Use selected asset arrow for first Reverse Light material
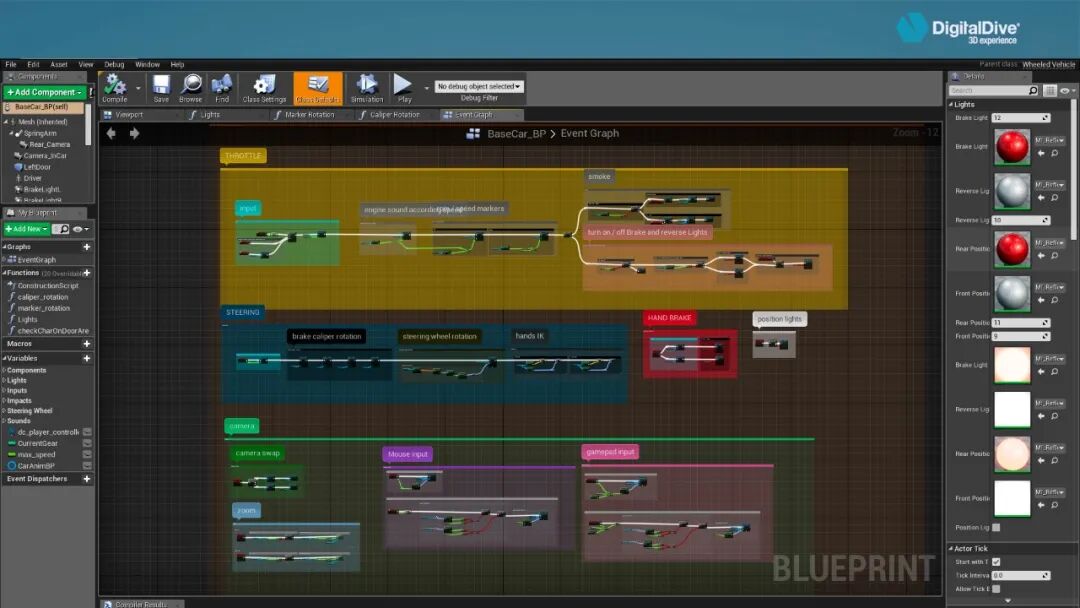This screenshot has width=1080, height=608. pos(1041,198)
